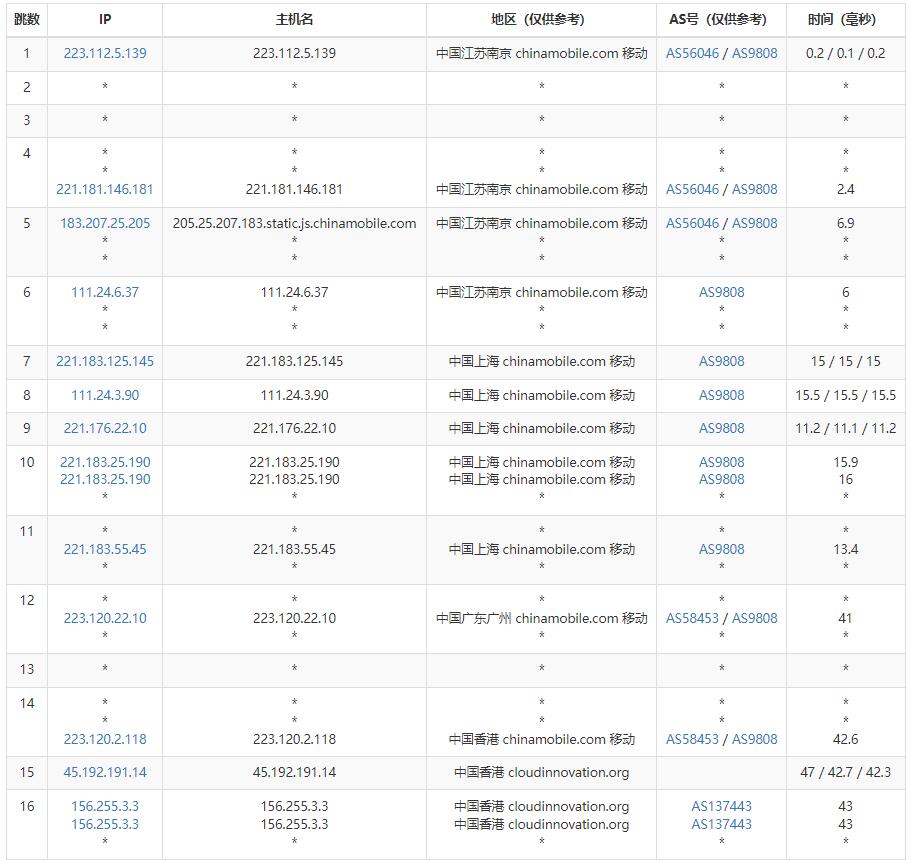This screenshot has width=911, height=863.
Task: Click the 183.207.25.205 IP link
Action: (105, 223)
